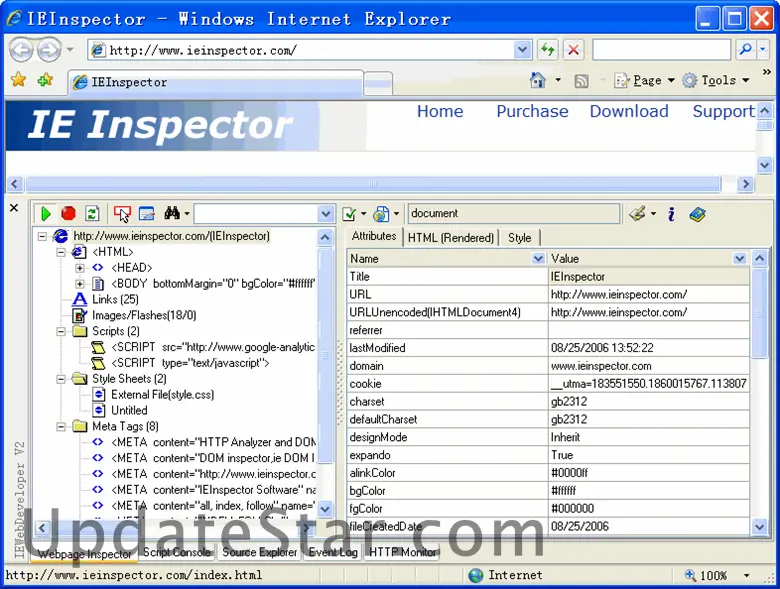This screenshot has width=780, height=589.
Task: Switch to the HTML (Rendered) tab
Action: click(451, 238)
